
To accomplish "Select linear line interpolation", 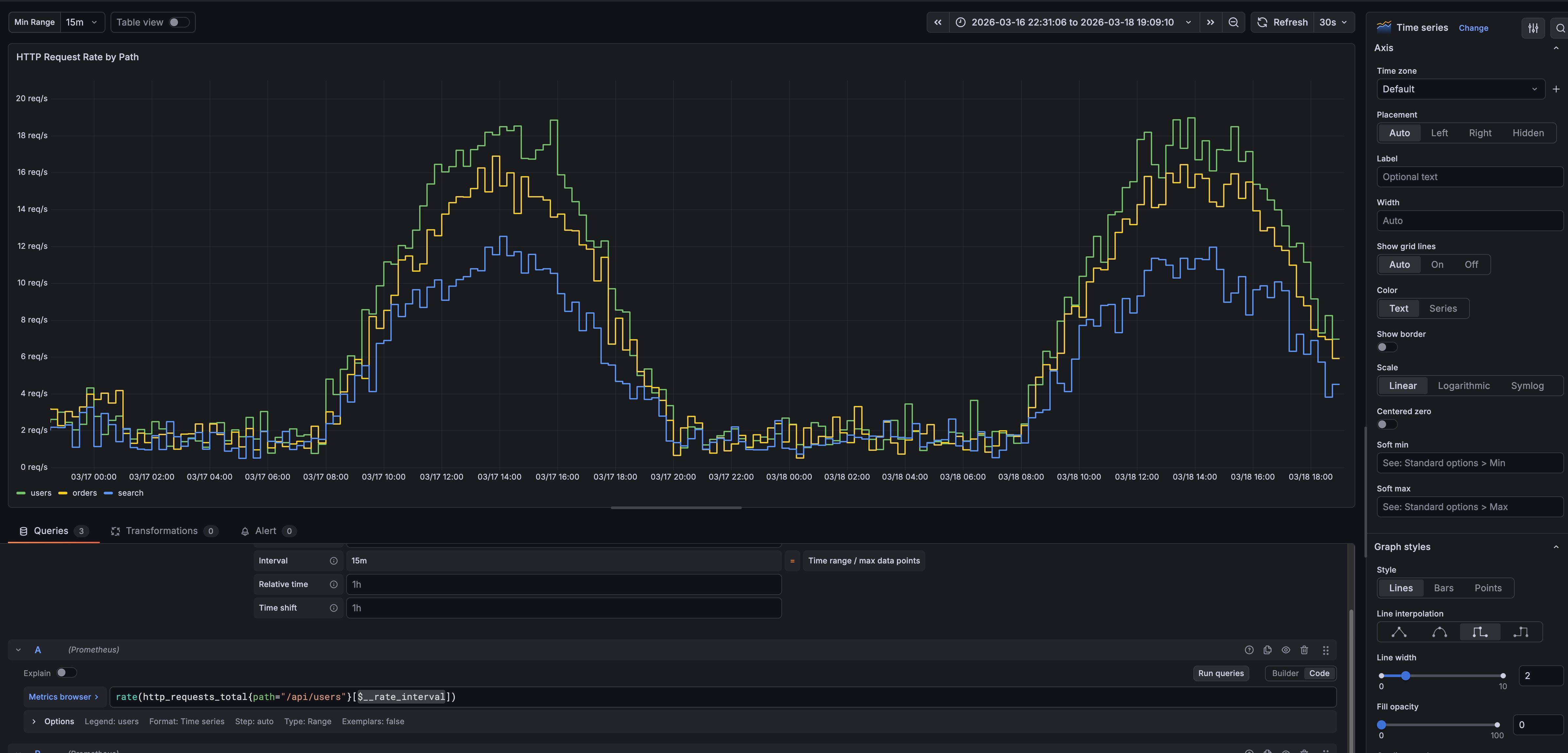I will [1399, 633].
